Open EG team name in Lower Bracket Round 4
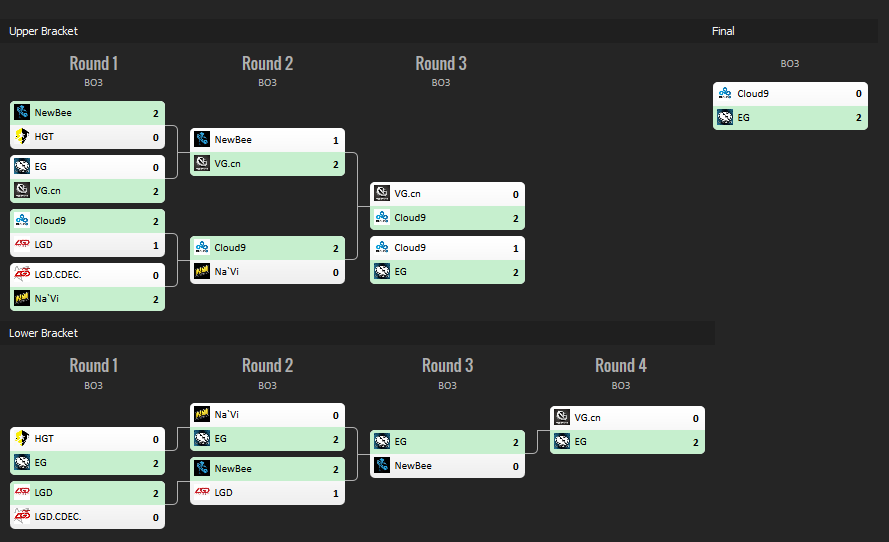This screenshot has width=889, height=542. tap(580, 441)
